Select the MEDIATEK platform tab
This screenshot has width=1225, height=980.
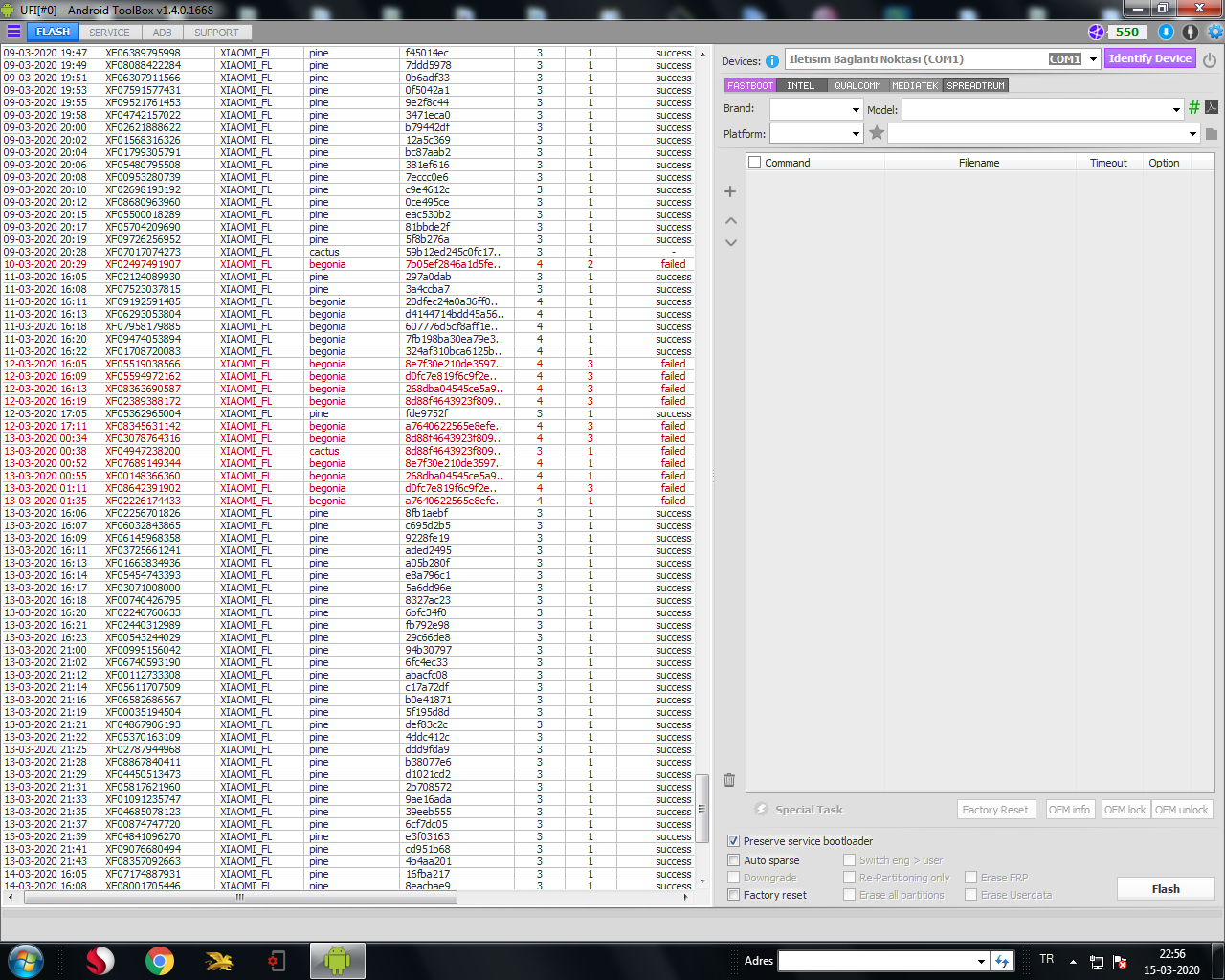(915, 86)
